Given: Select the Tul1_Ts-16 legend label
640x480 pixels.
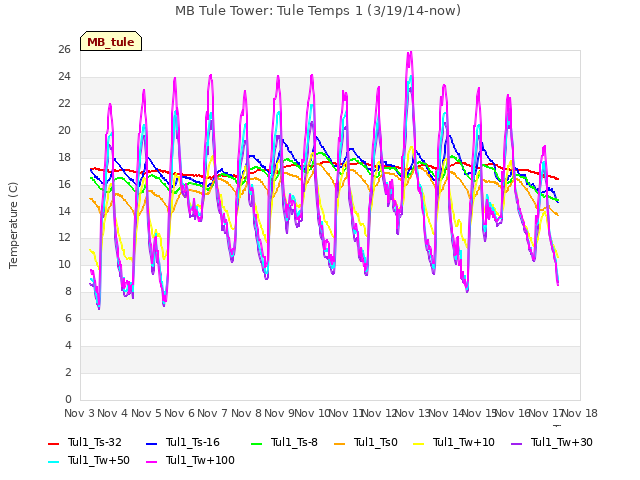Looking at the screenshot, I should click(193, 442).
